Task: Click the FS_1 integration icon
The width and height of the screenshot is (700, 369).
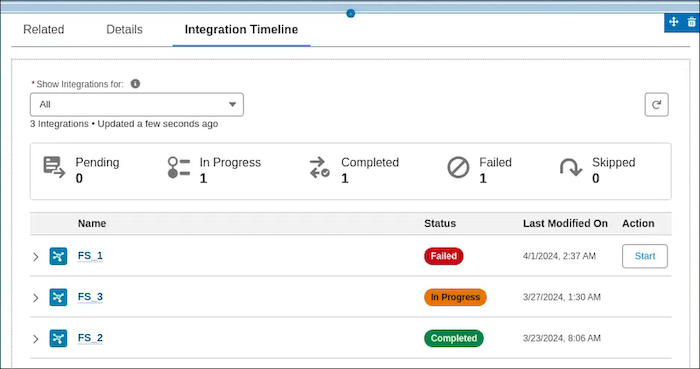Action: [58, 256]
